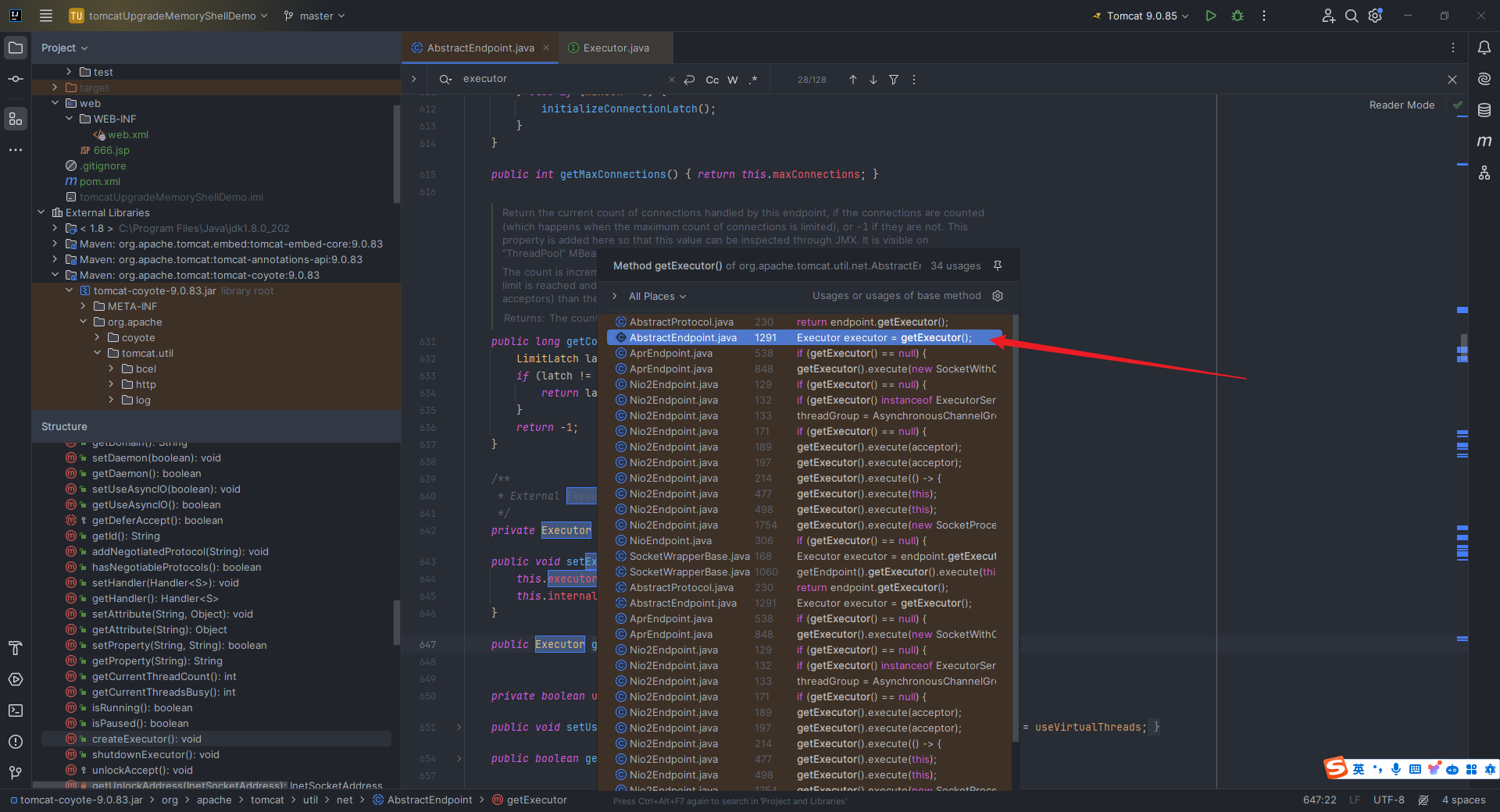Run the Tomcat 9.0.85 configuration
The height and width of the screenshot is (812, 1500).
1211,16
